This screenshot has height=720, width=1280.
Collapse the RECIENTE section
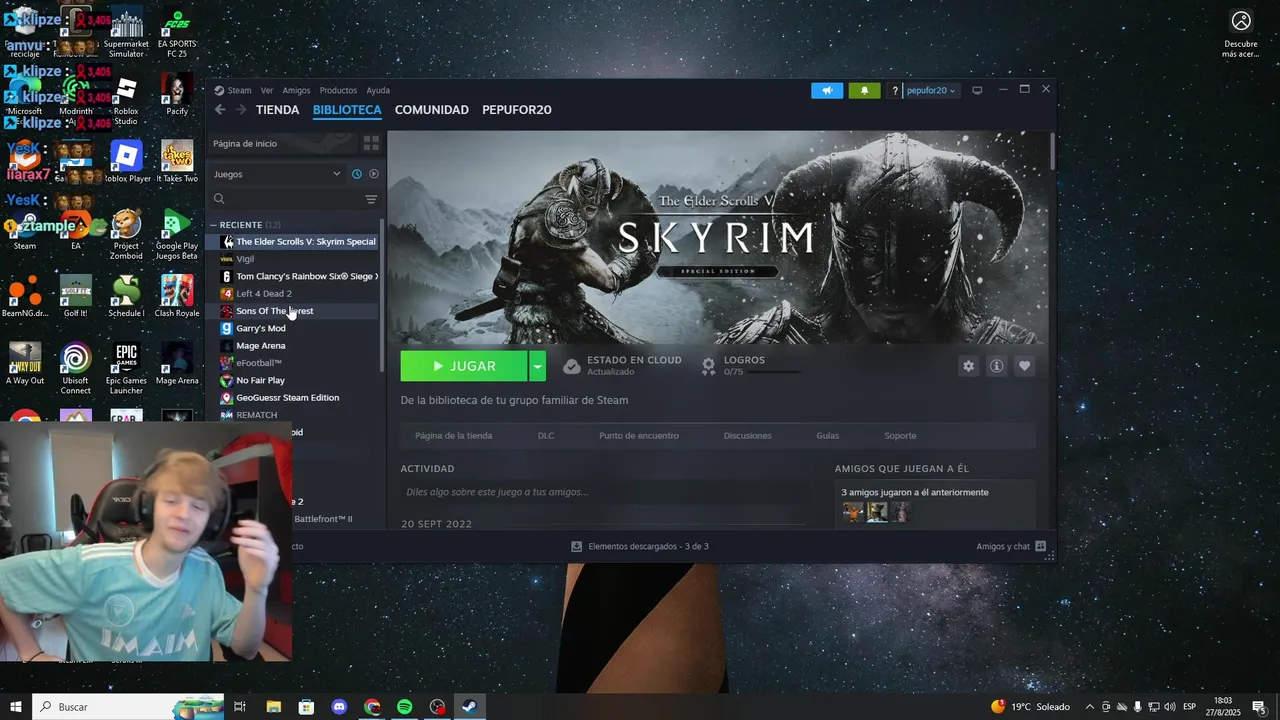pos(214,225)
